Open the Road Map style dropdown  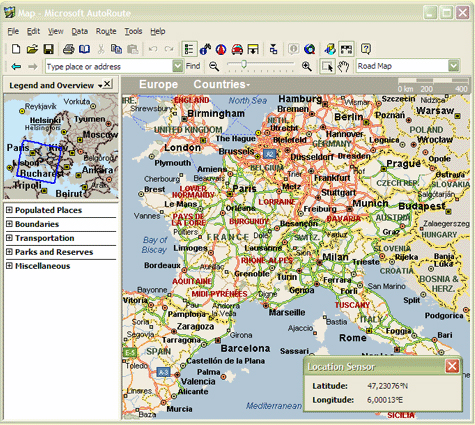click(453, 66)
